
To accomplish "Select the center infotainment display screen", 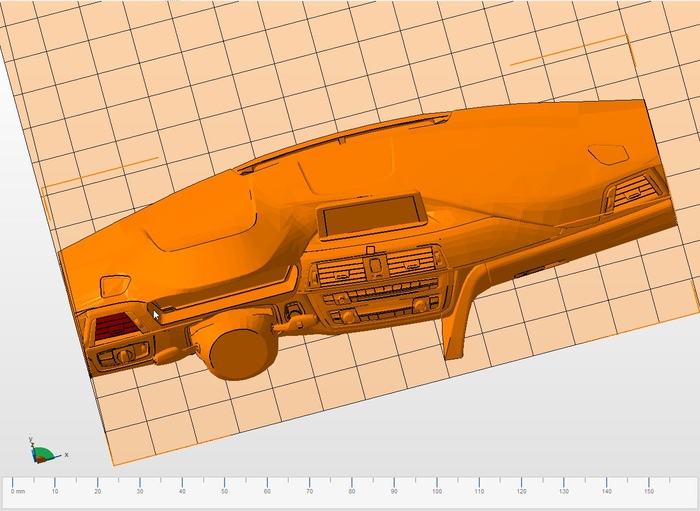I will pos(371,216).
